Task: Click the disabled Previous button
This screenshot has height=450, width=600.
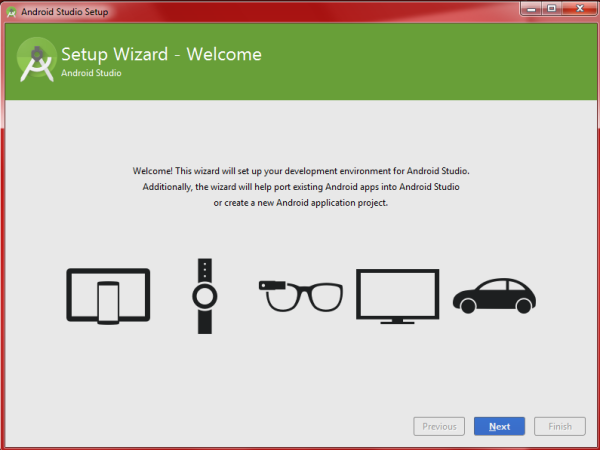Action: [439, 426]
